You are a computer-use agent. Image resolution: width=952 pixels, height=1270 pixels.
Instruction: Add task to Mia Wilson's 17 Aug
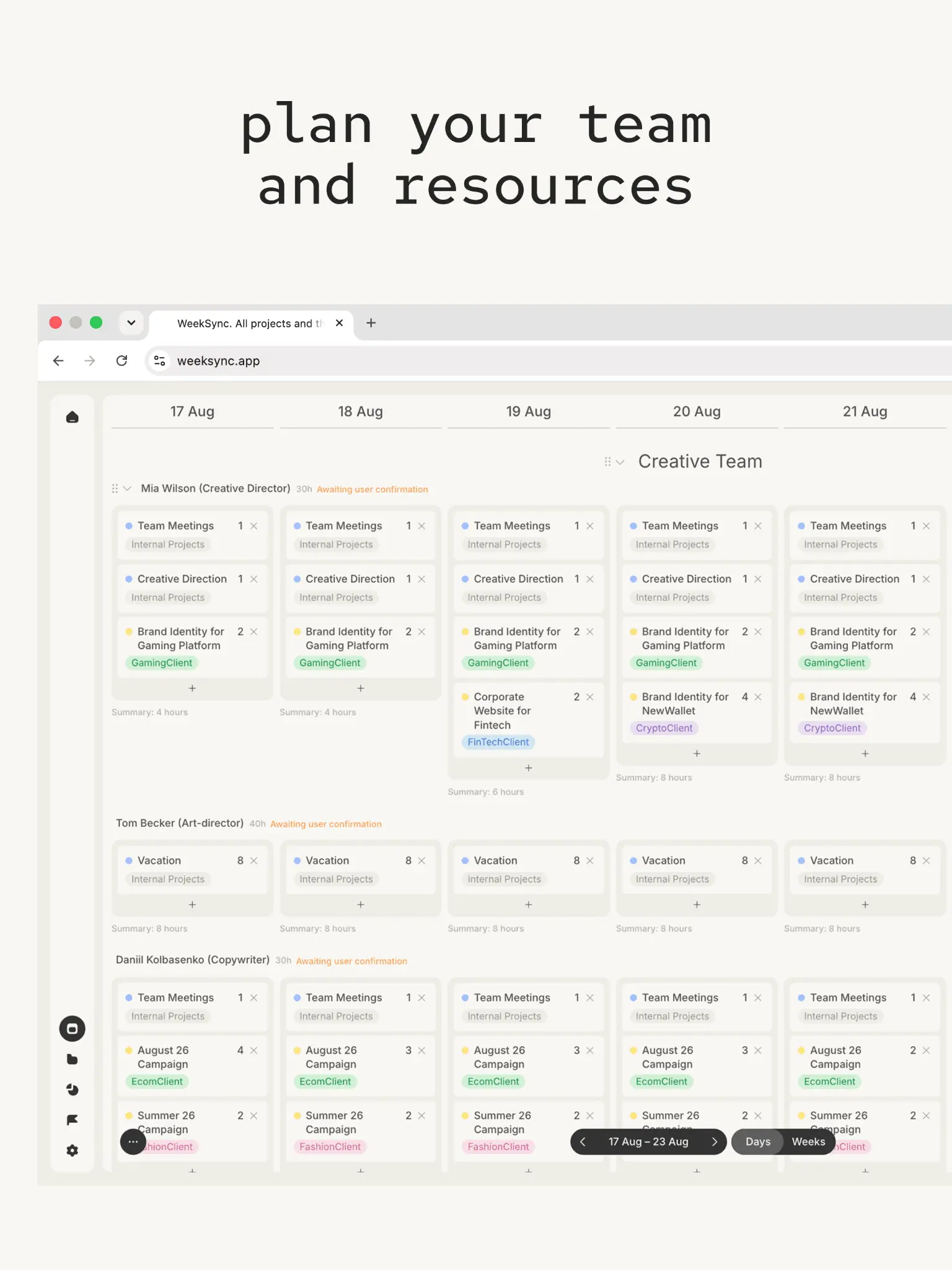click(192, 688)
